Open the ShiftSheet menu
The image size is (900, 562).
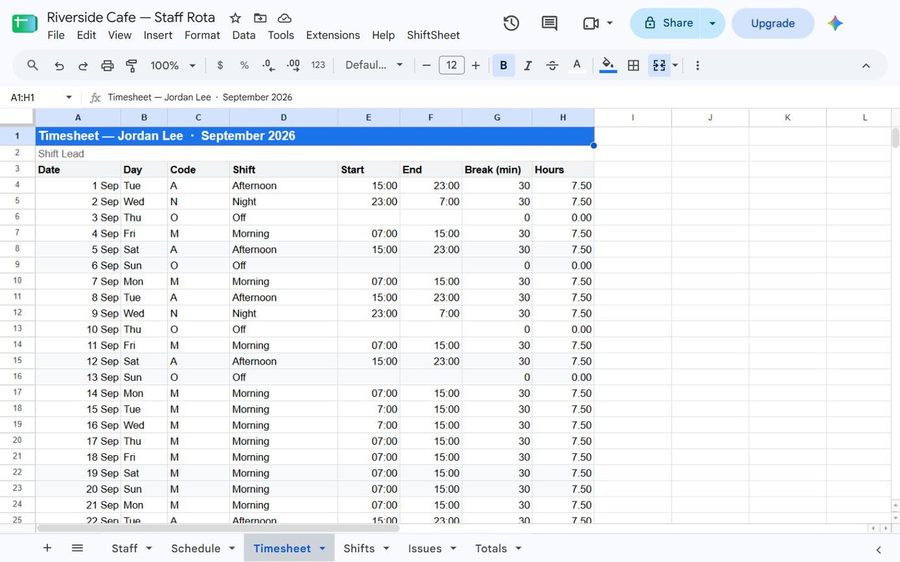(x=433, y=35)
